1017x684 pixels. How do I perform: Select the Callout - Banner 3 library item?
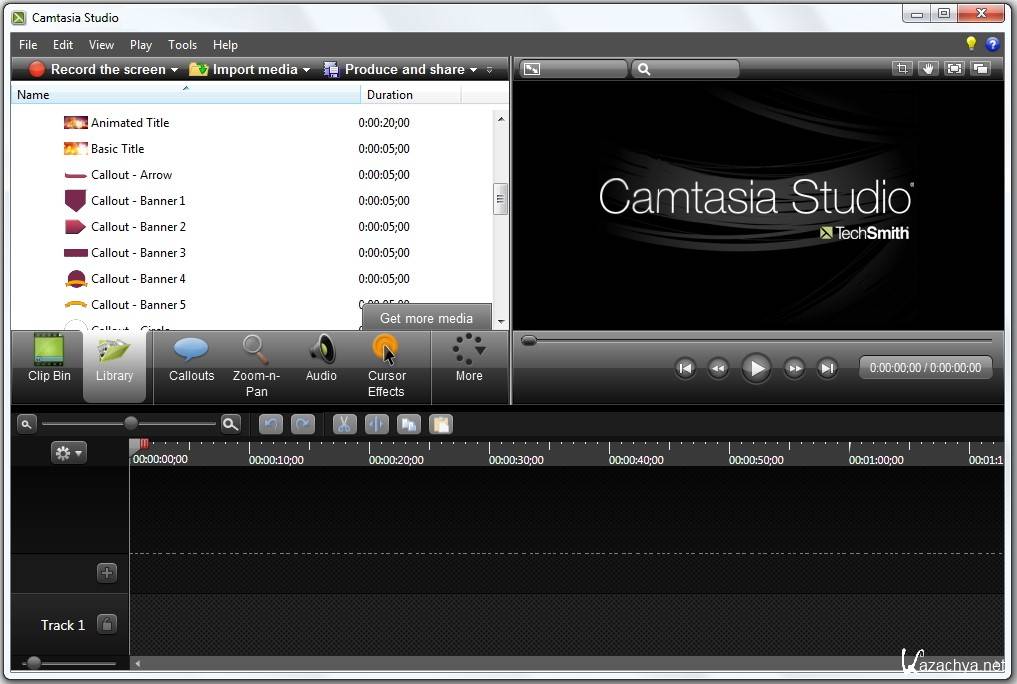click(x=138, y=253)
